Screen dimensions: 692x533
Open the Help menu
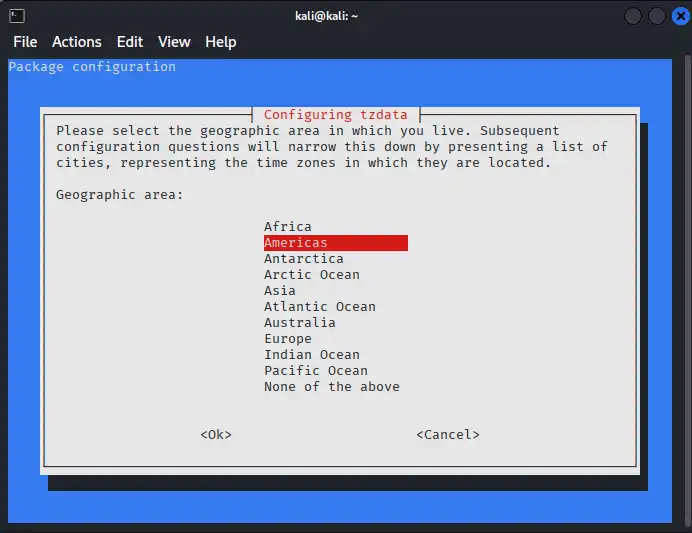click(x=221, y=42)
